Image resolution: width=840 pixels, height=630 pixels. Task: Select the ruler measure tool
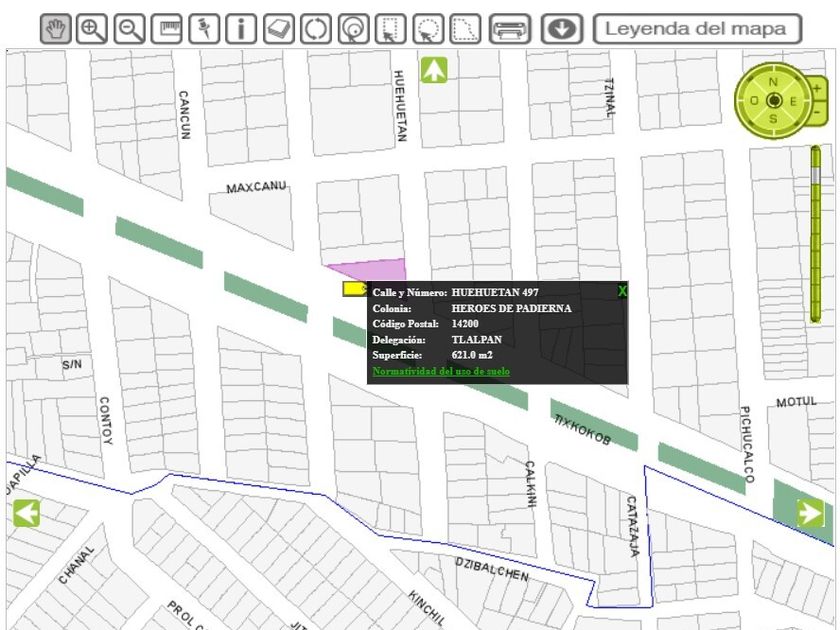[x=167, y=29]
